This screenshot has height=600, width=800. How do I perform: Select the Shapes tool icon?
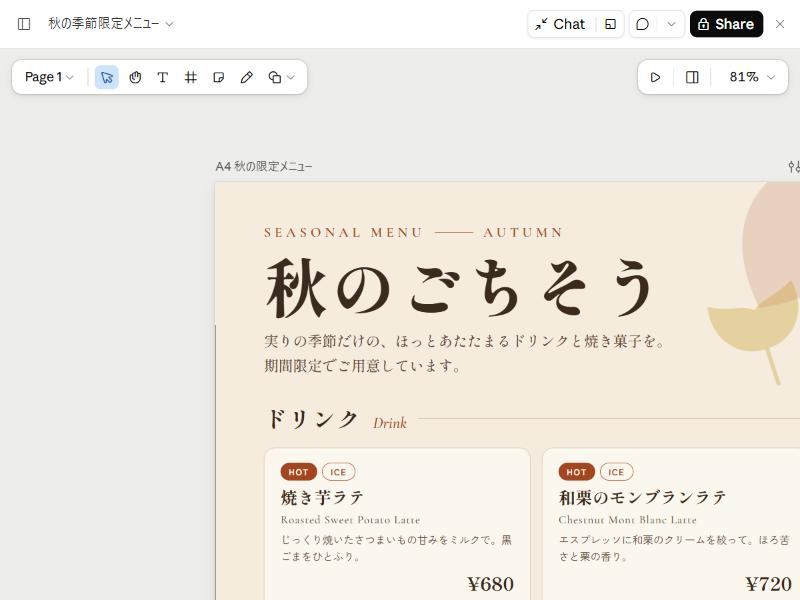274,77
